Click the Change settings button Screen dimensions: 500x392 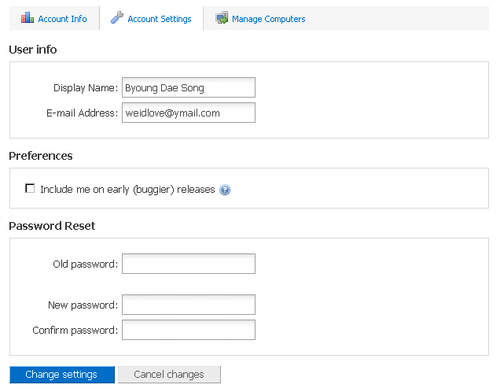[x=62, y=375]
